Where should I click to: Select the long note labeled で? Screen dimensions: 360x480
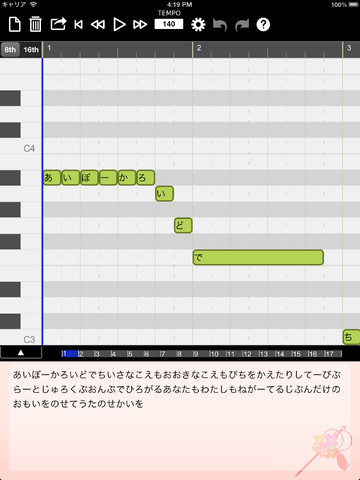point(258,257)
